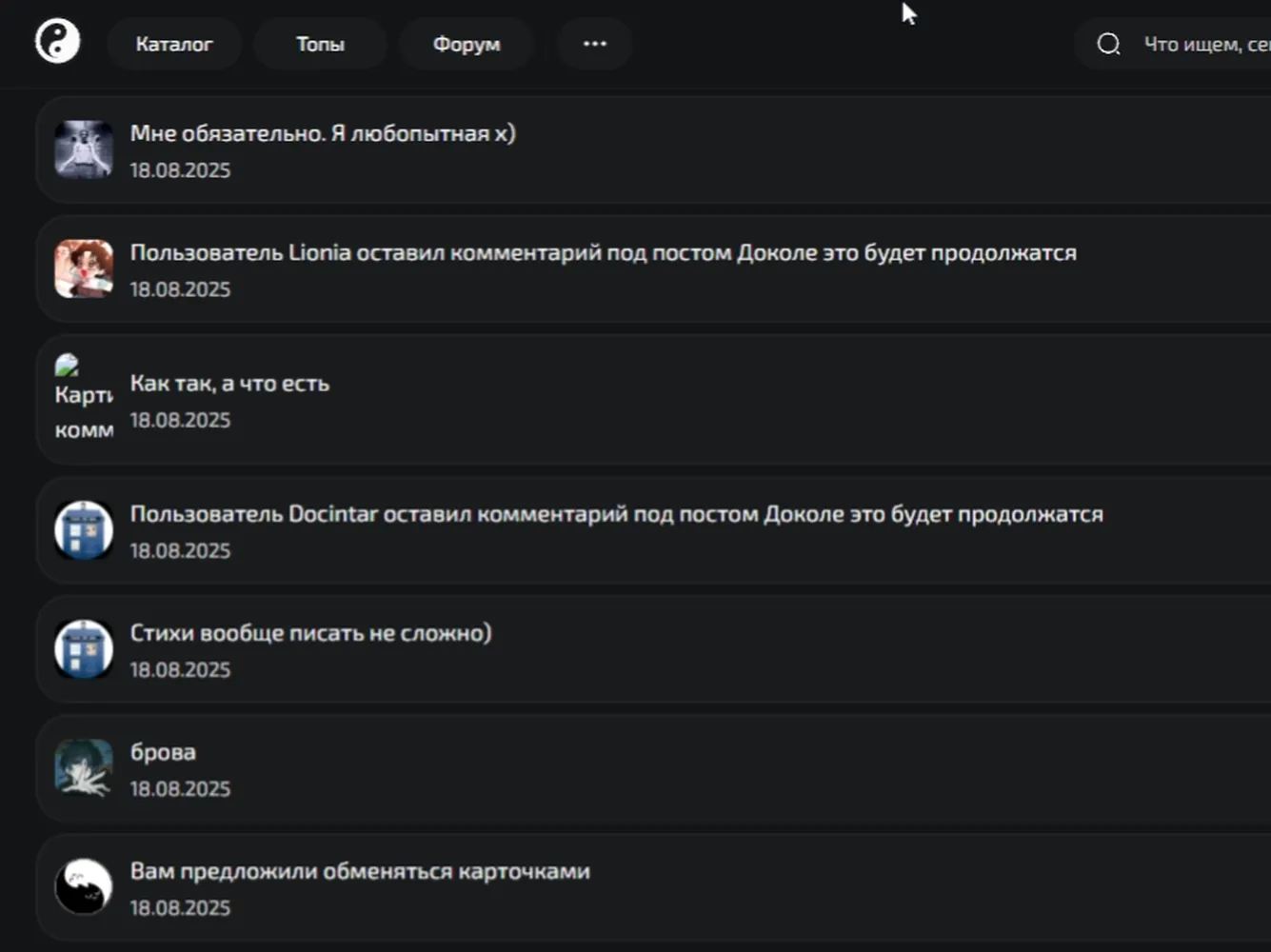
Task: Click TARDIS avatar next to 'Стихи вообще'
Action: pyautogui.click(x=84, y=649)
